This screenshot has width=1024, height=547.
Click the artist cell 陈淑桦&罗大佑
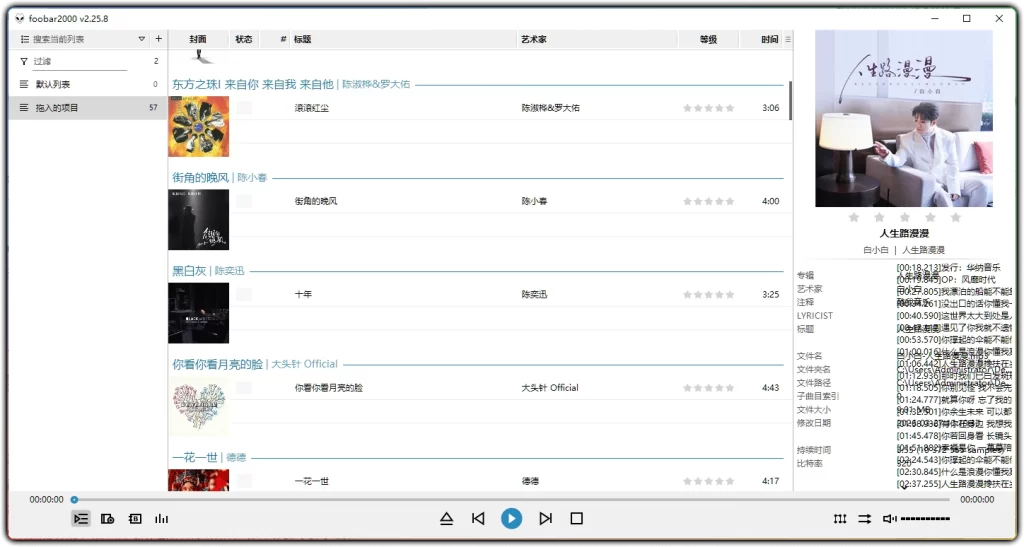coord(551,108)
